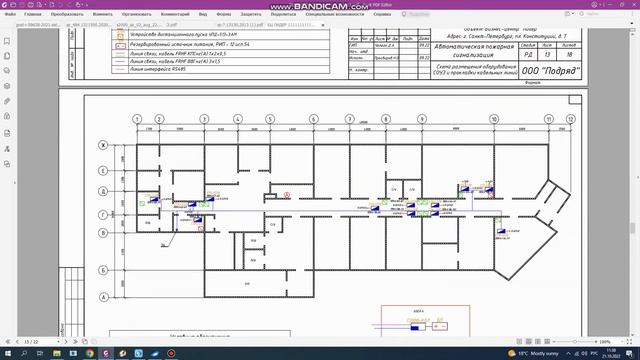Go to previous page arrow in status bar
640x360 pixels.
(17, 342)
